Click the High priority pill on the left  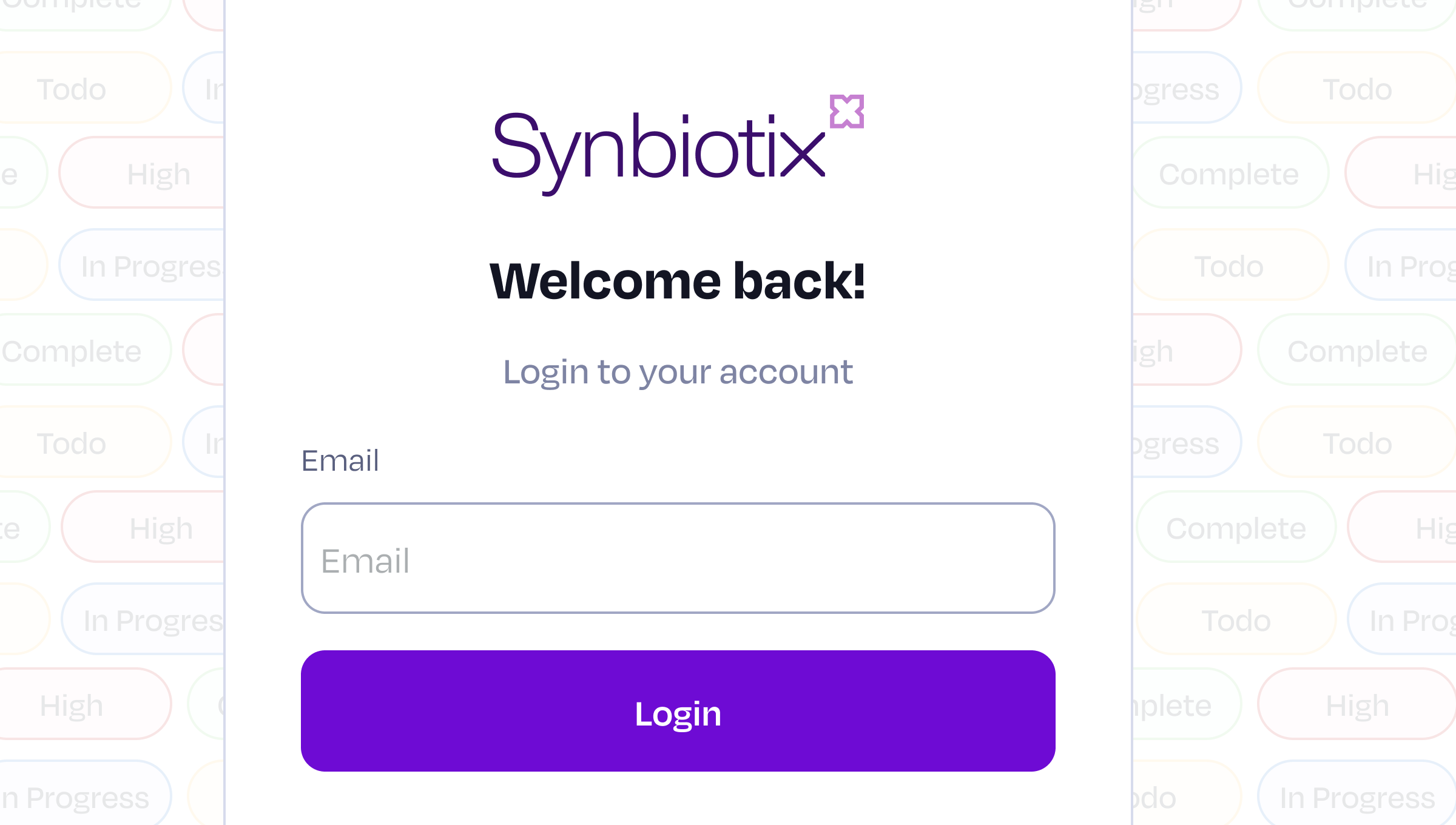coord(159,173)
